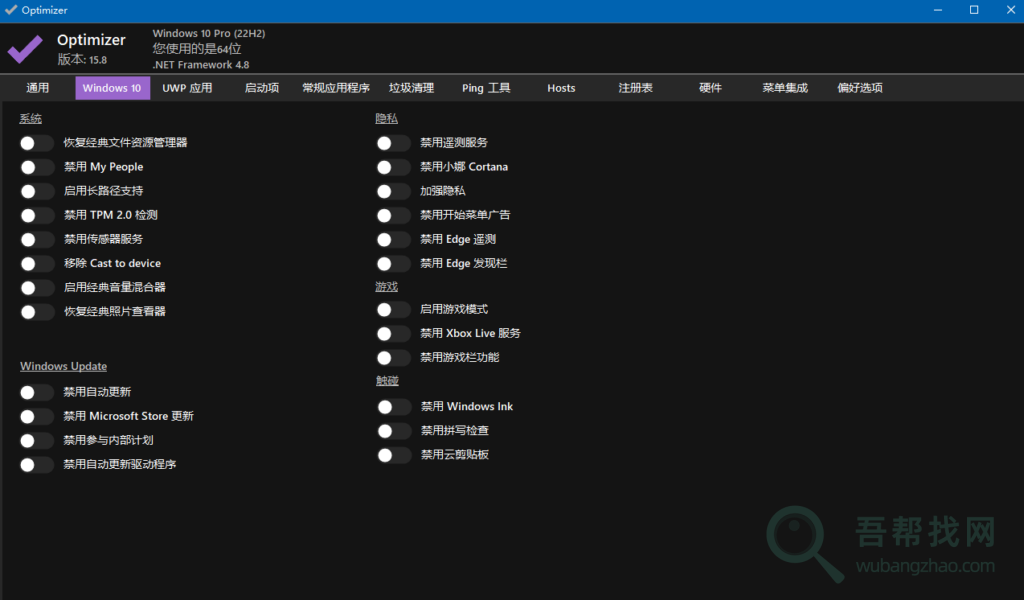This screenshot has height=600, width=1024.
Task: Click the 隐私 section heading
Action: click(386, 119)
